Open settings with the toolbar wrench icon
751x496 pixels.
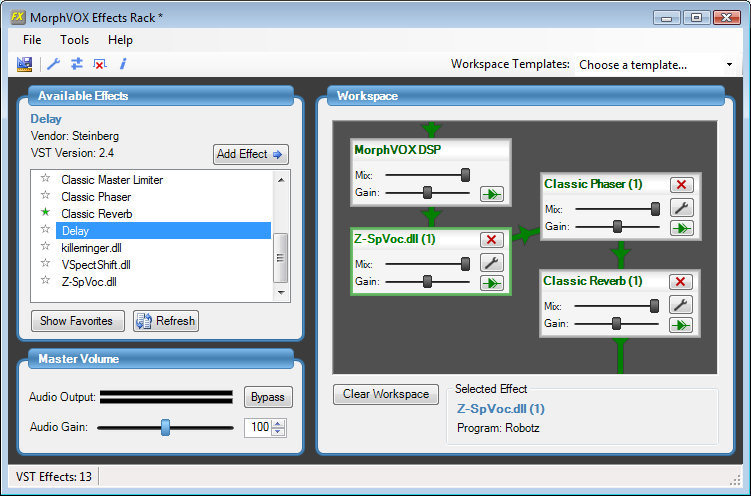pos(54,64)
